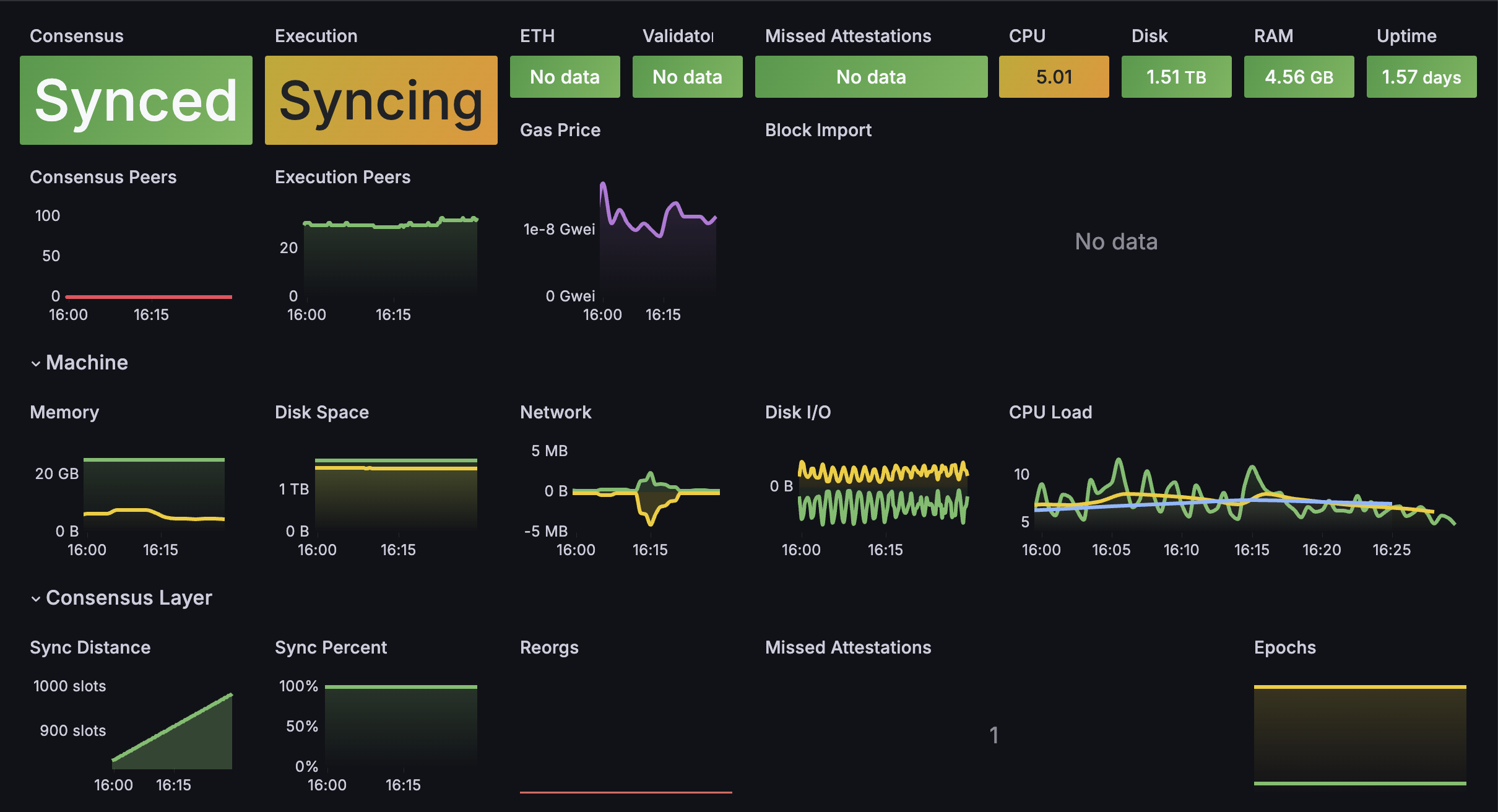Click the Syncing execution status panel
Viewport: 1498px width, 812px height.
381,100
